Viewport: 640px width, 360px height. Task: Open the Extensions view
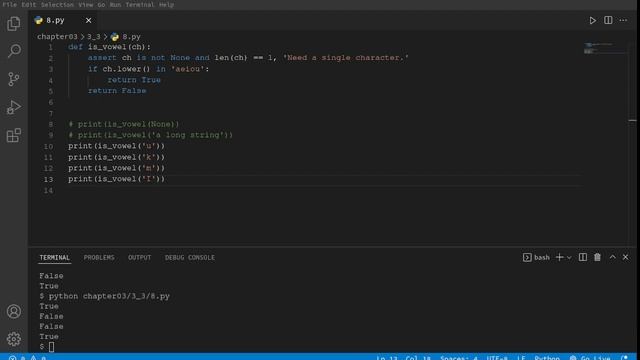pos(13,135)
